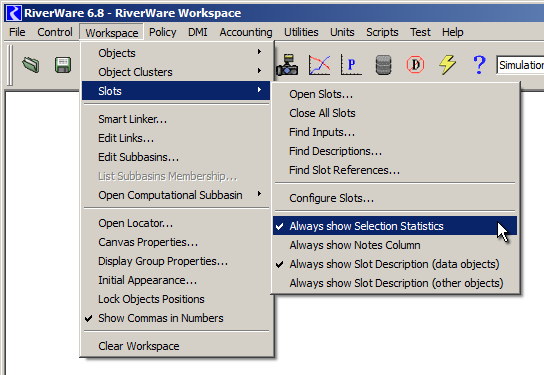This screenshot has width=544, height=375.
Task: Toggle Always show Slot Description (data objects)
Action: pos(395,264)
